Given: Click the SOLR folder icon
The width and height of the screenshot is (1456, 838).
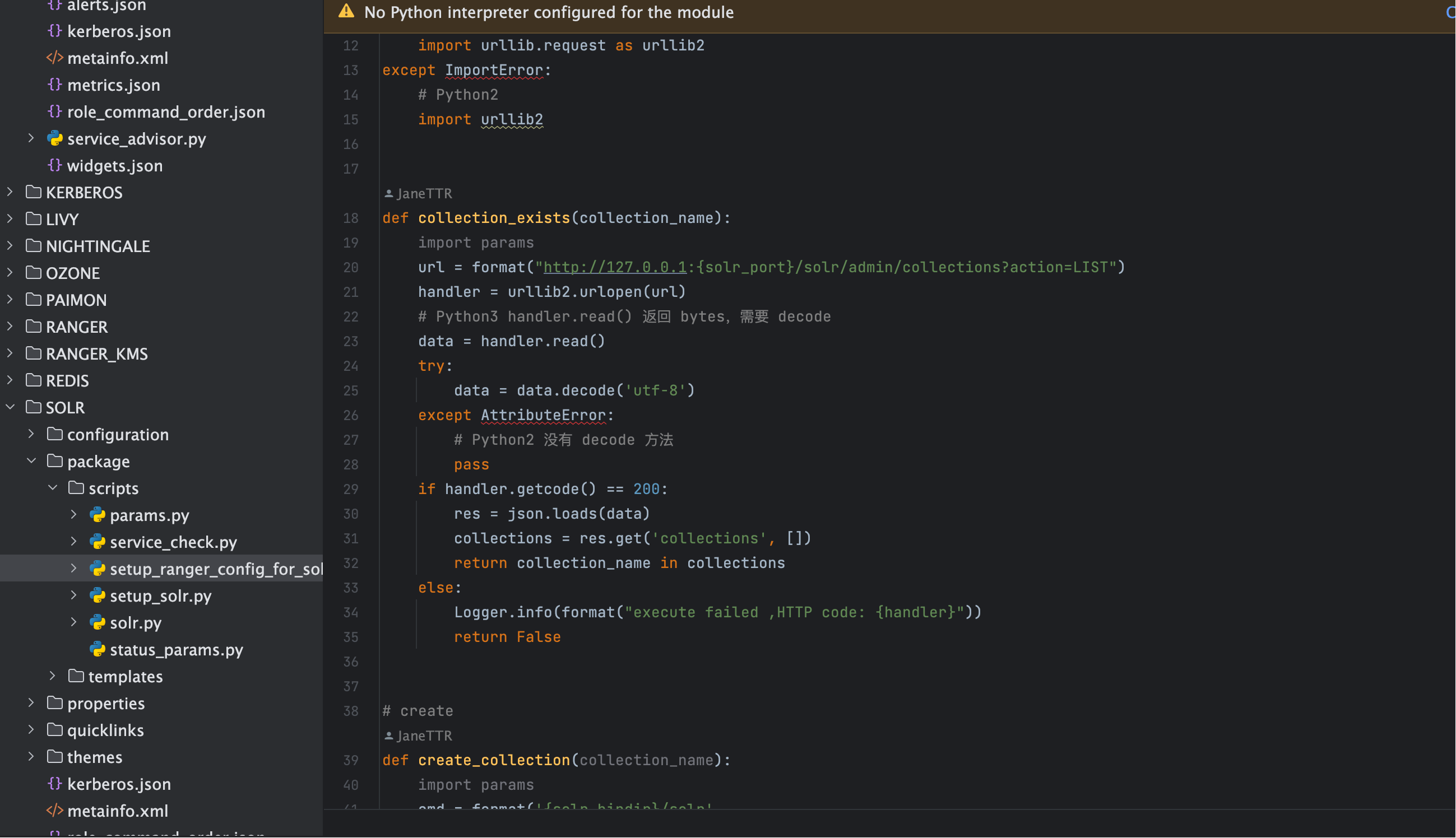Looking at the screenshot, I should click(x=34, y=407).
